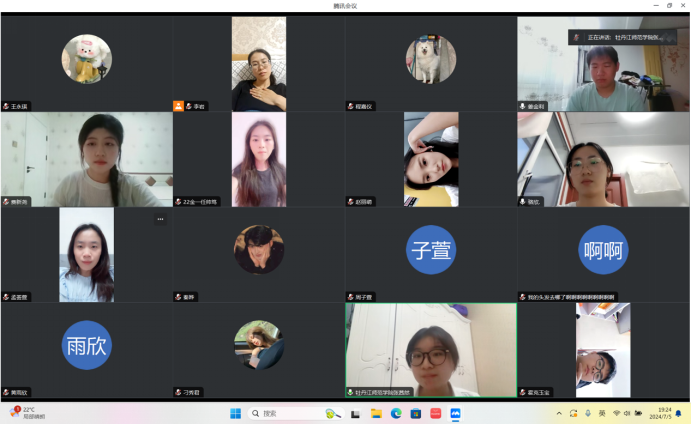This screenshot has width=692, height=425.
Task: Select the 雨欣 participant avatar
Action: click(x=86, y=345)
